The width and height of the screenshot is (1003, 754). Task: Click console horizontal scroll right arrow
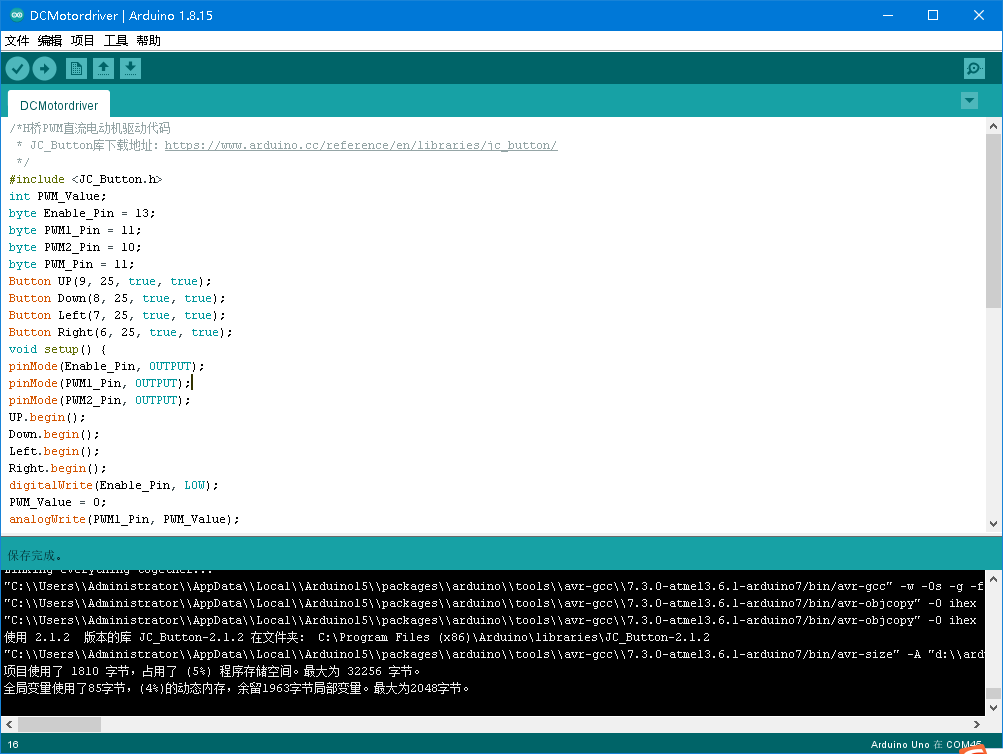977,725
